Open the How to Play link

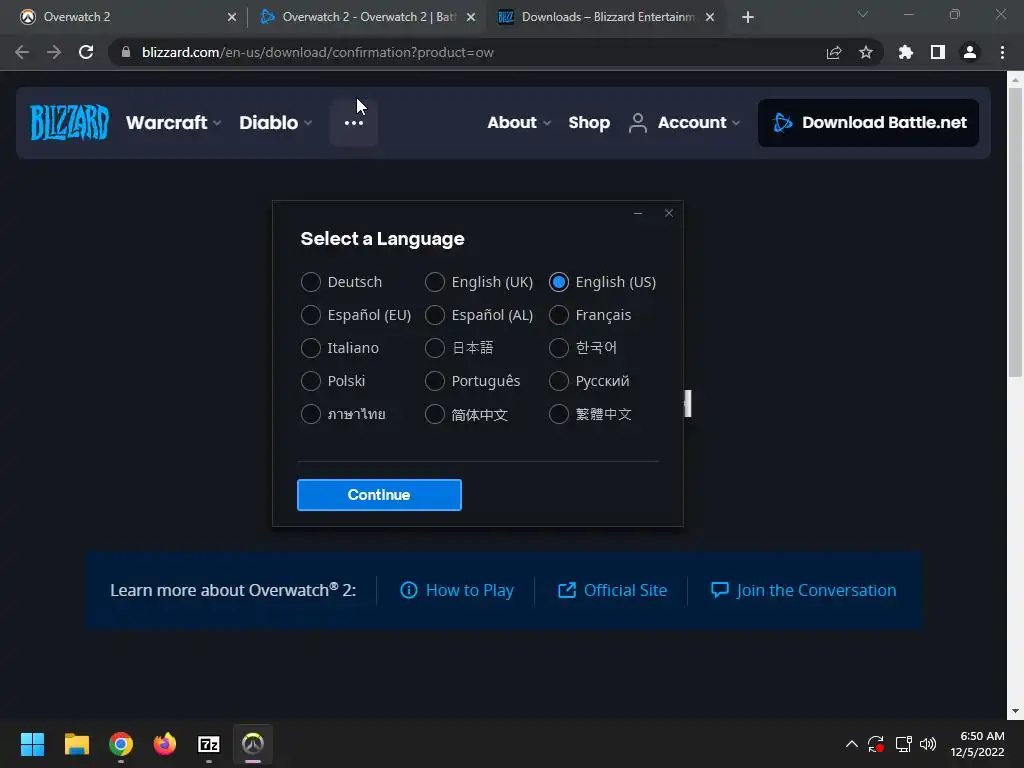point(456,590)
